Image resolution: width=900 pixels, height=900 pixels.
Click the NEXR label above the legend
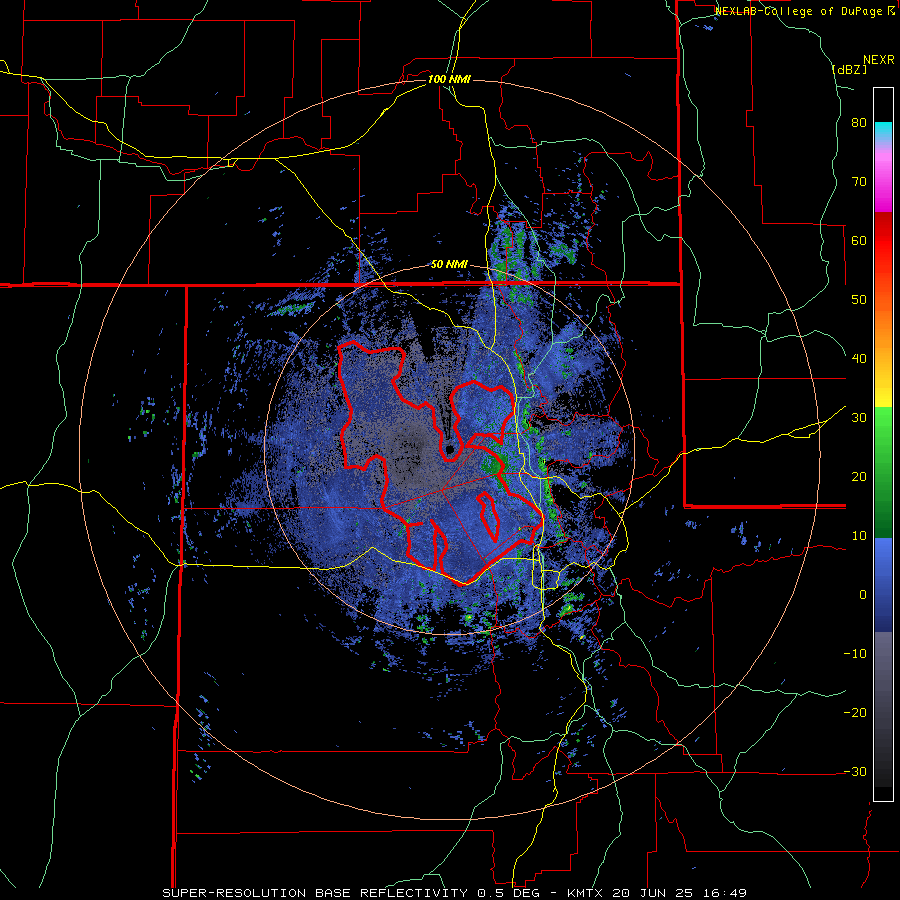click(878, 60)
